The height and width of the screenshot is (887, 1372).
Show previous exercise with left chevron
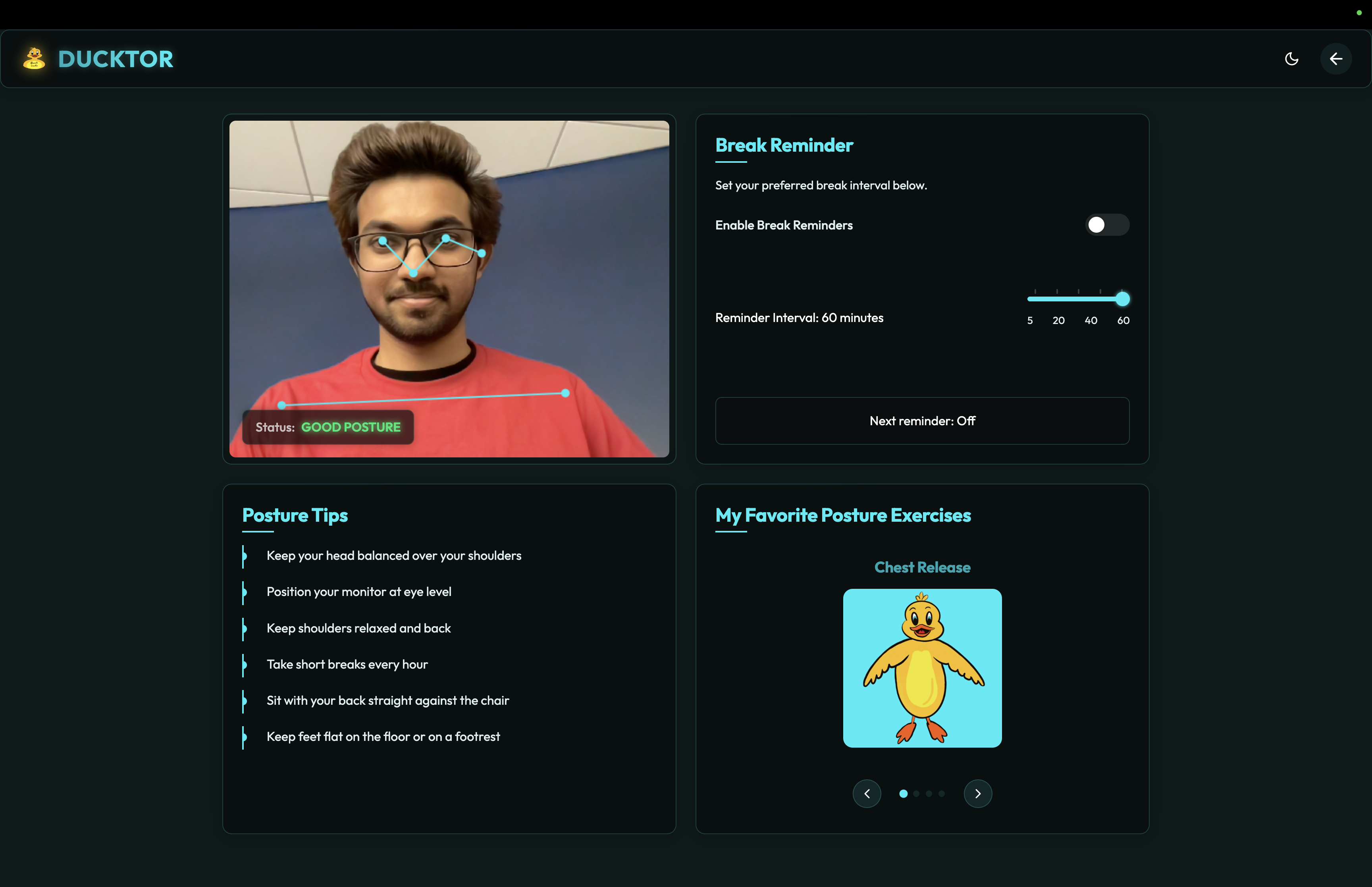point(867,794)
